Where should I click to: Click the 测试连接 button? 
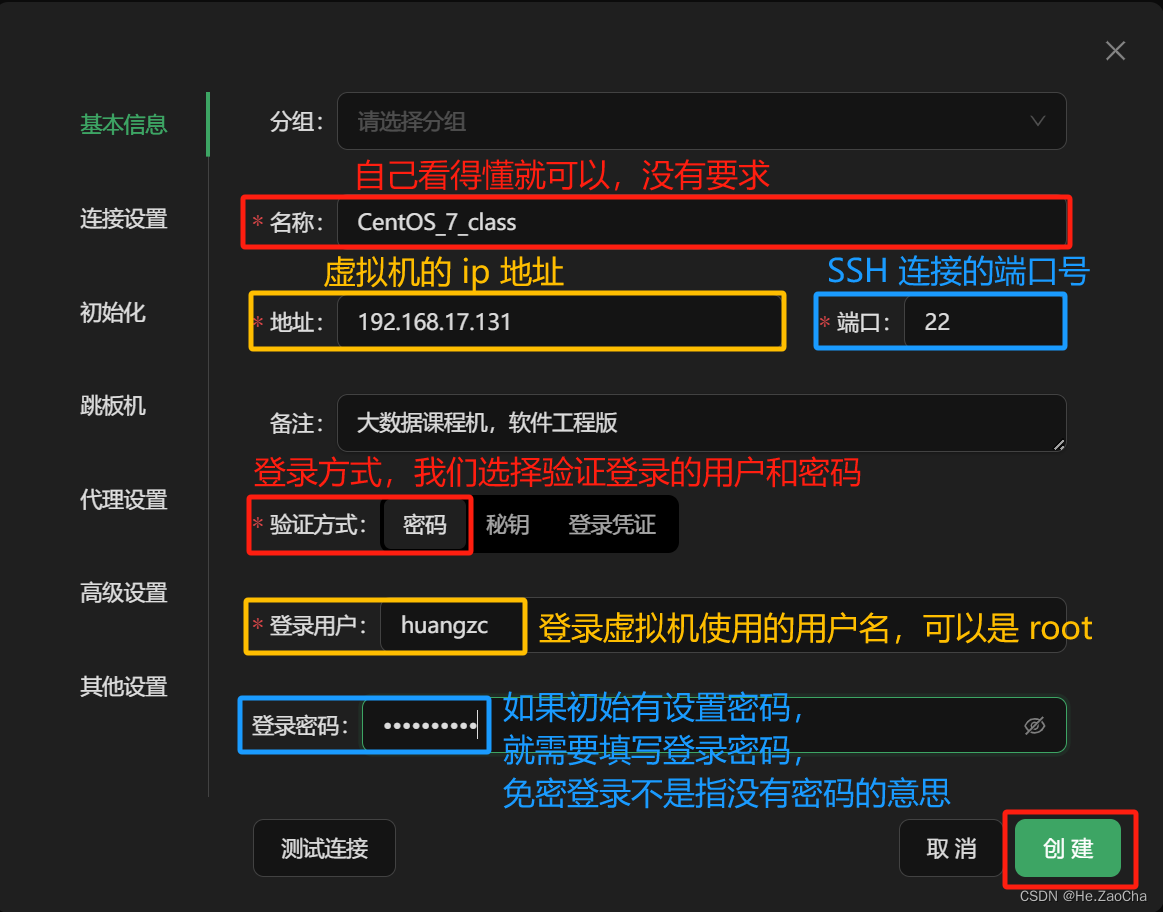coord(324,847)
